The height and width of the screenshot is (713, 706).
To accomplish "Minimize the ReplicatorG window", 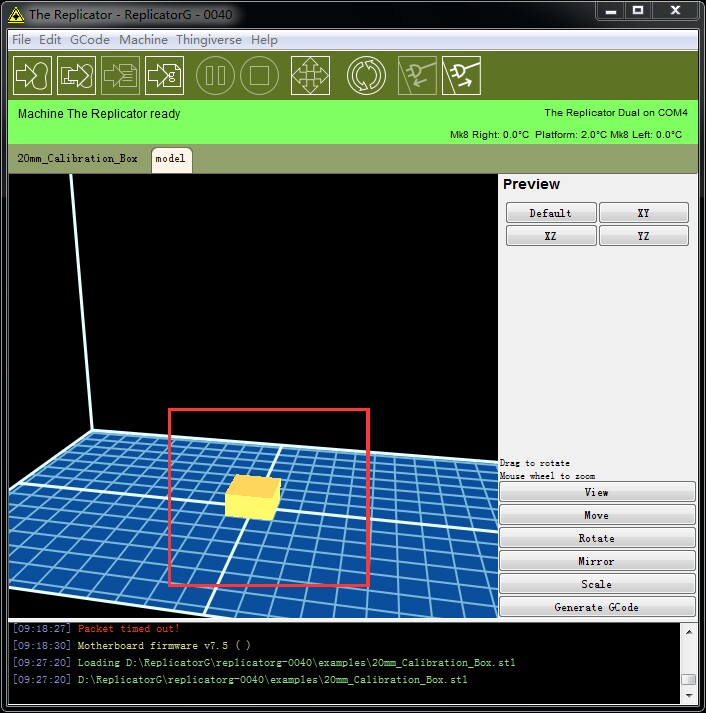I will (611, 11).
